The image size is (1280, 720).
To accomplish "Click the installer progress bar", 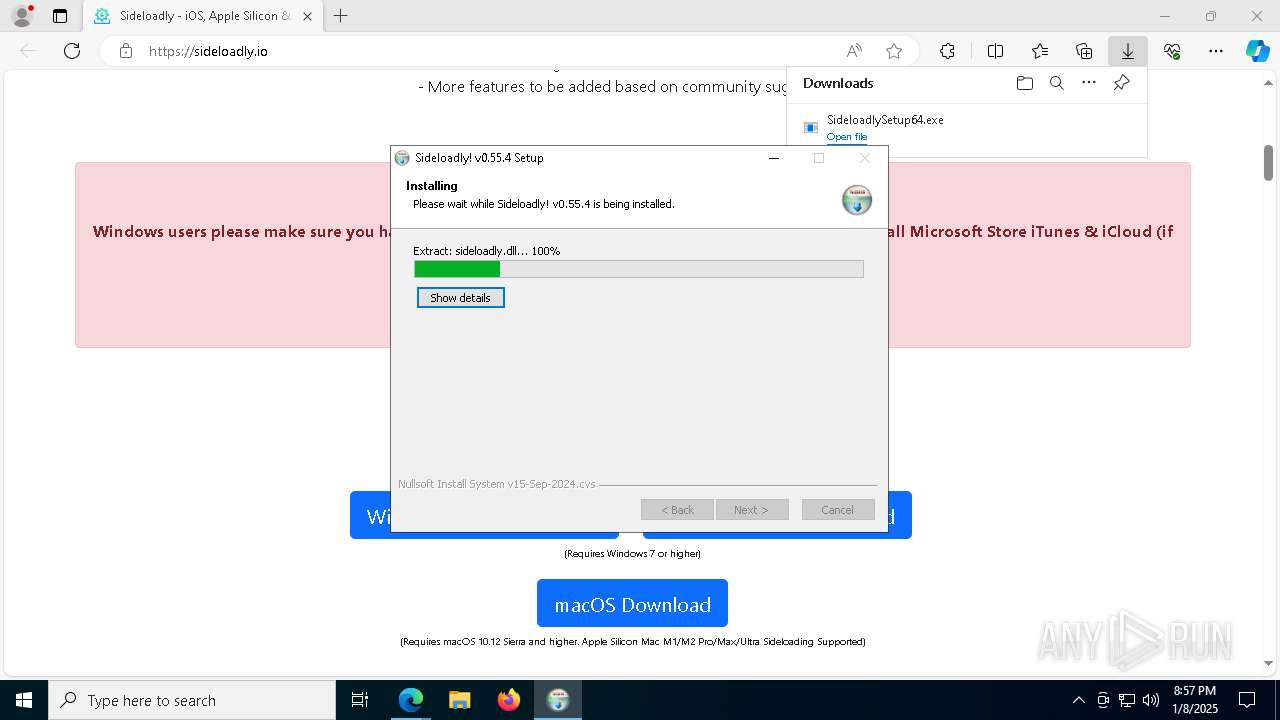I will pyautogui.click(x=639, y=269).
